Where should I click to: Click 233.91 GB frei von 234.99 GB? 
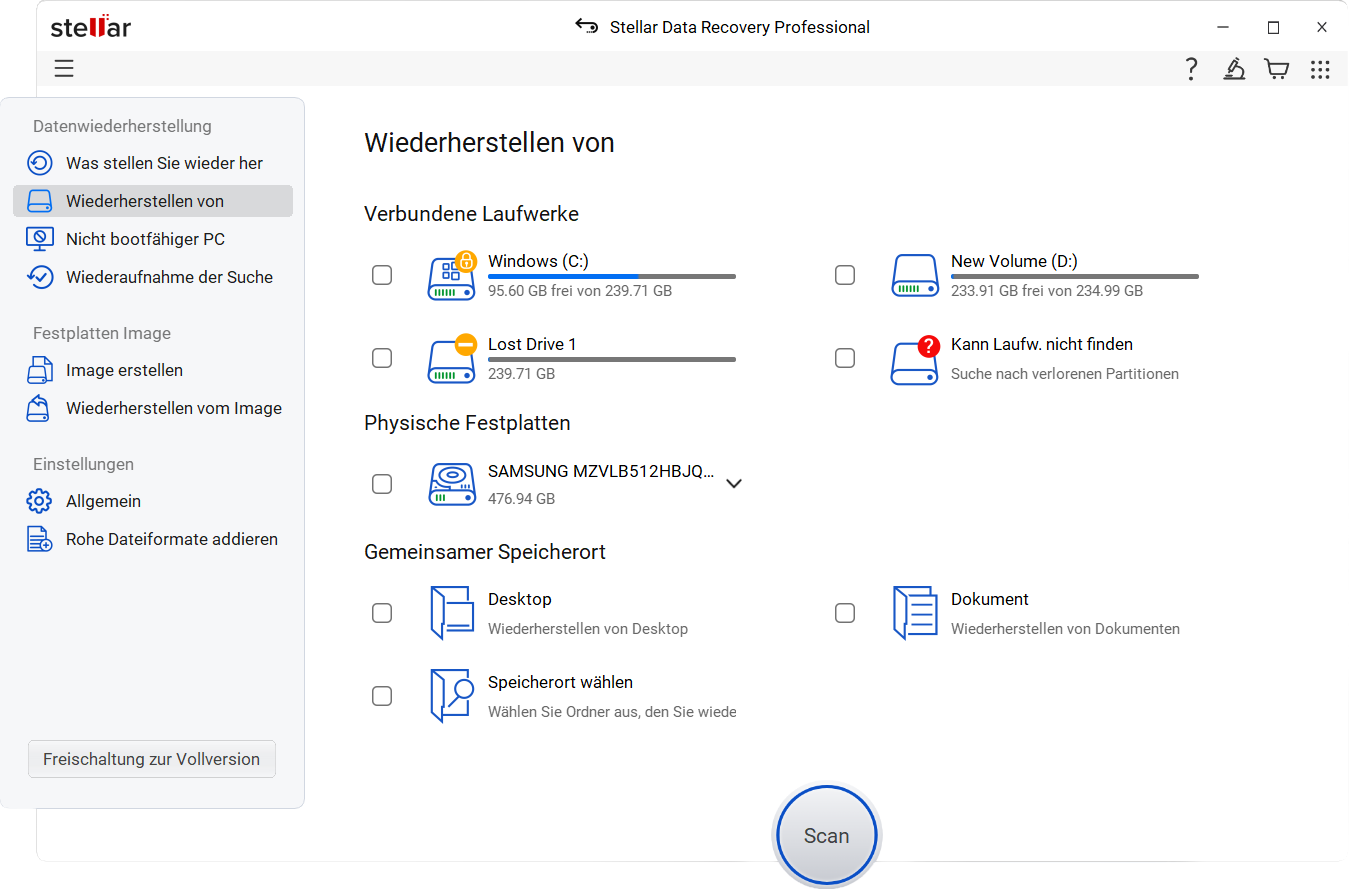point(1047,291)
